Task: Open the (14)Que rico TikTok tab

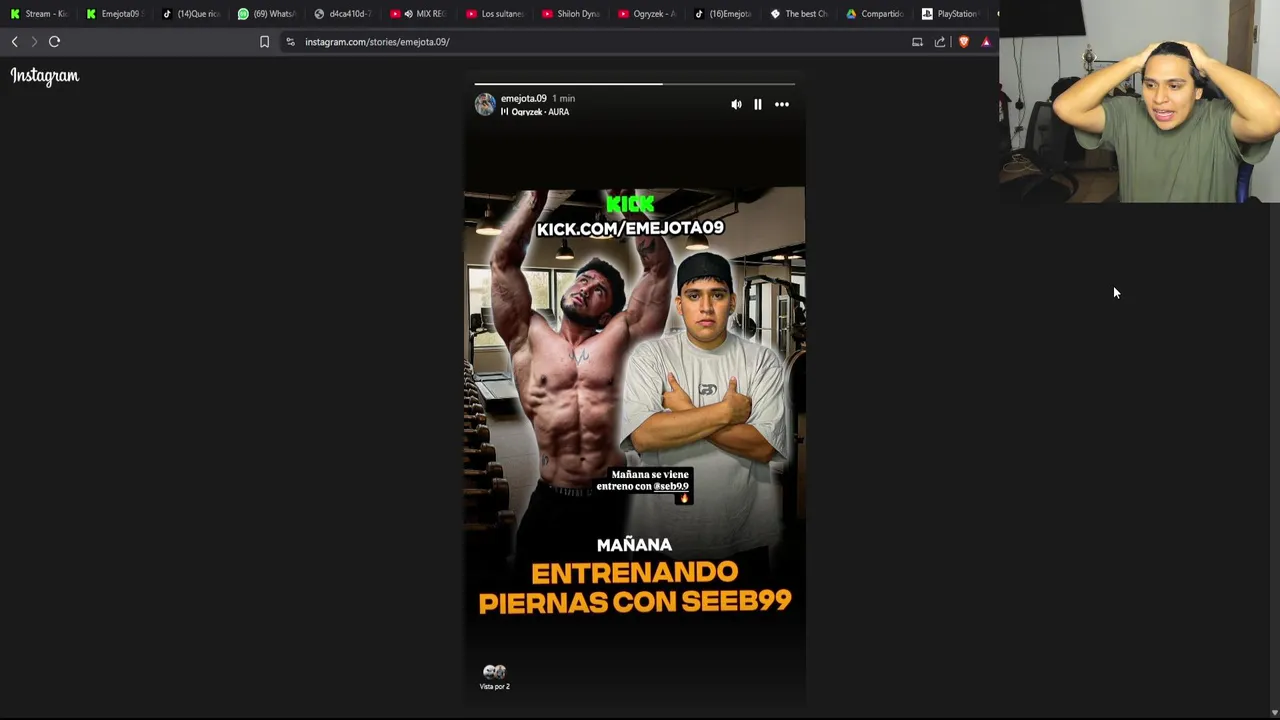Action: point(190,14)
